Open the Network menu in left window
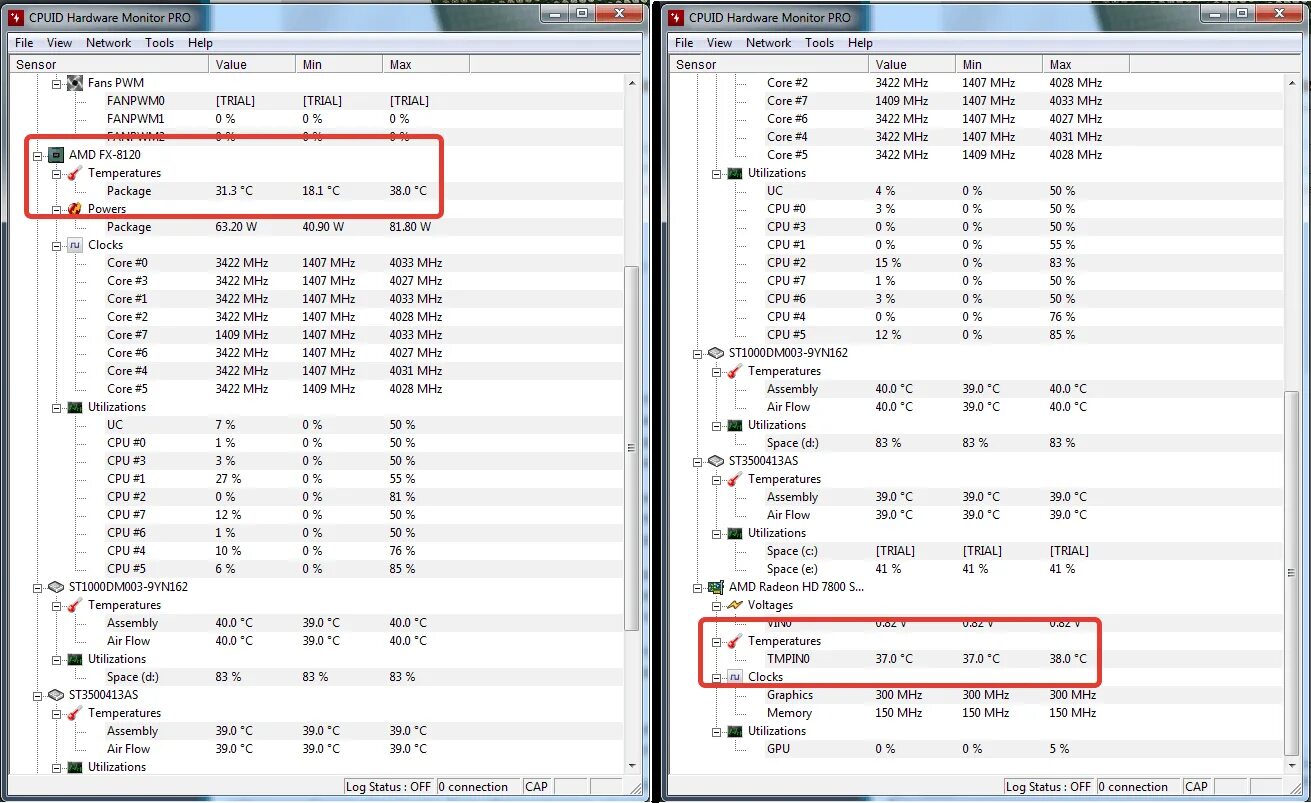Screen dimensions: 1311x803 coord(108,43)
